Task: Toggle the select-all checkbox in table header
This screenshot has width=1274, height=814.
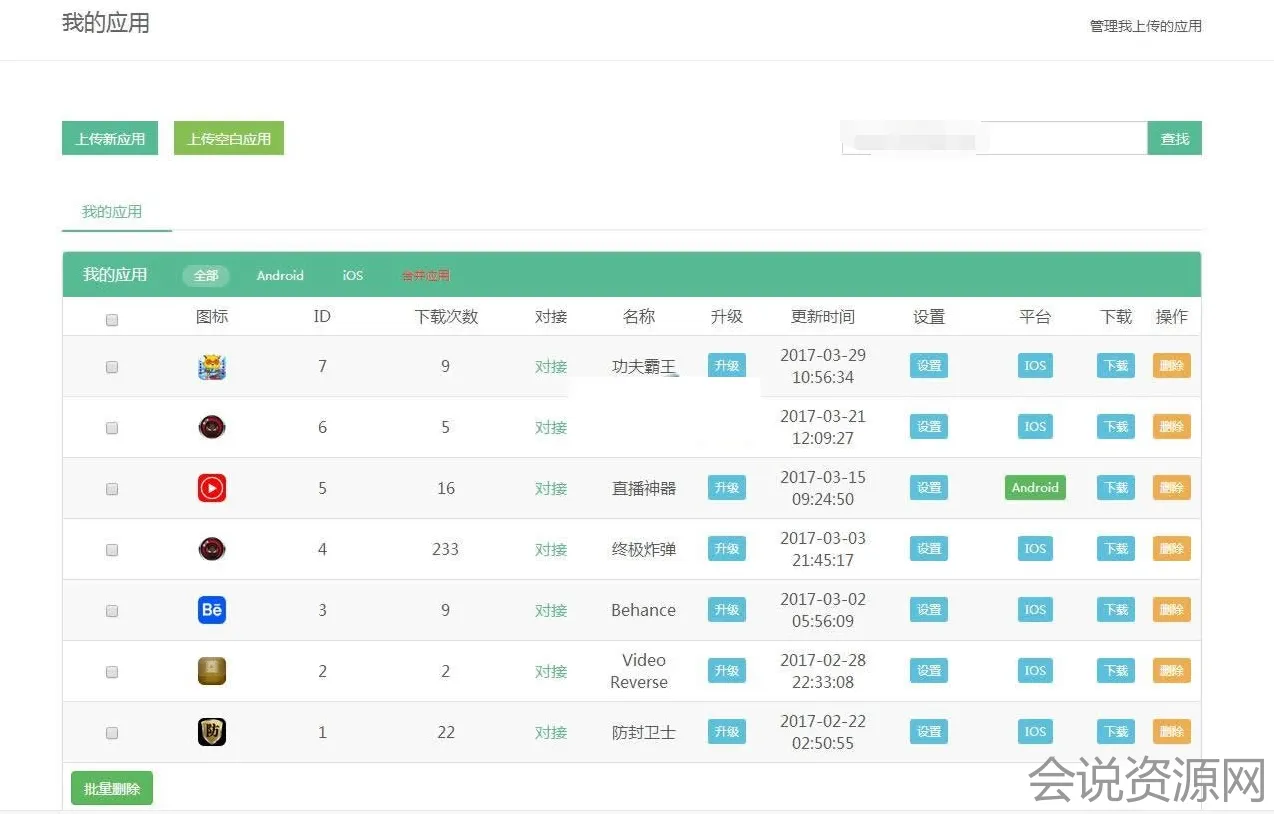Action: point(112,320)
